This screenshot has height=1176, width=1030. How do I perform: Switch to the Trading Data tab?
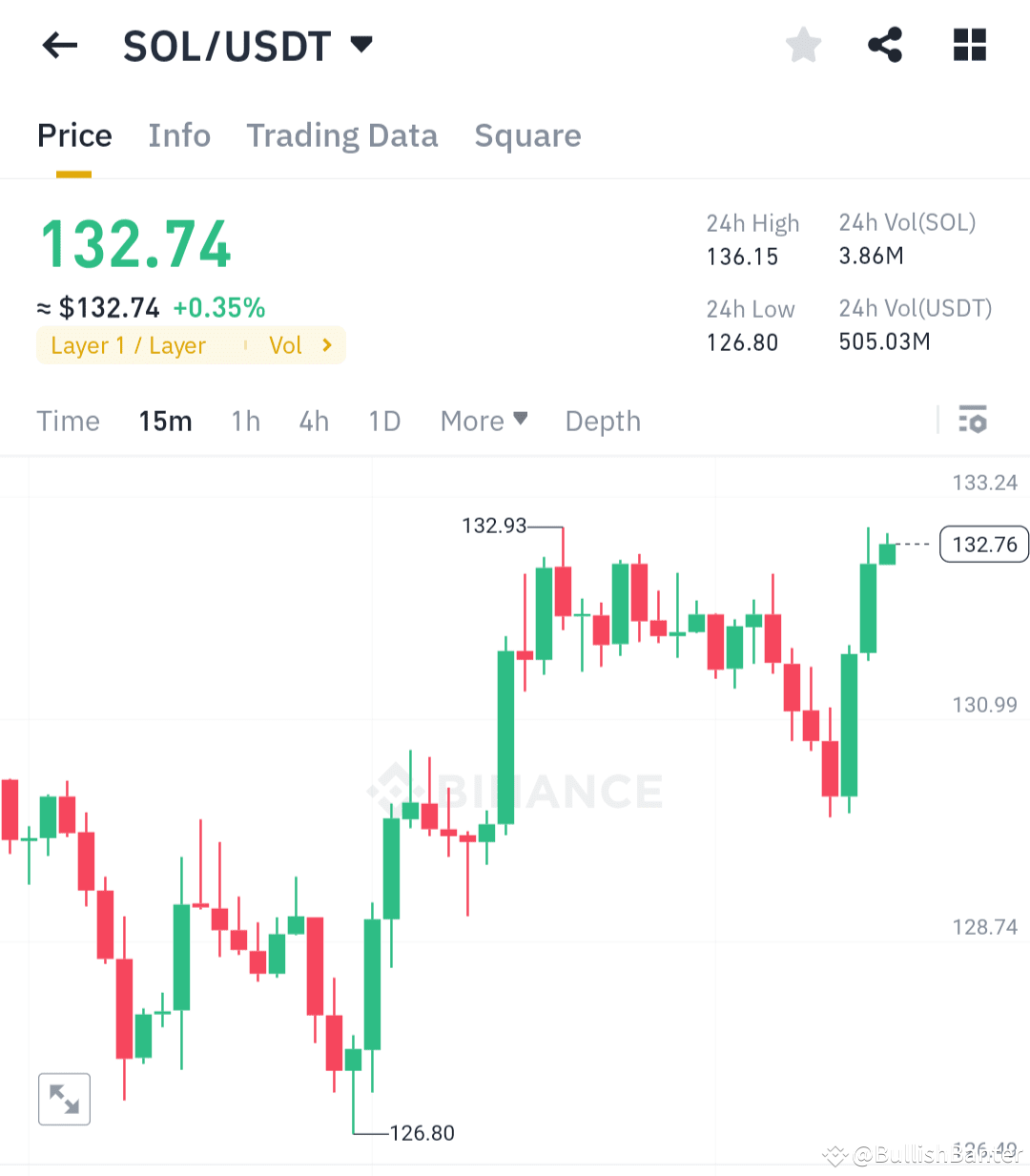point(341,135)
